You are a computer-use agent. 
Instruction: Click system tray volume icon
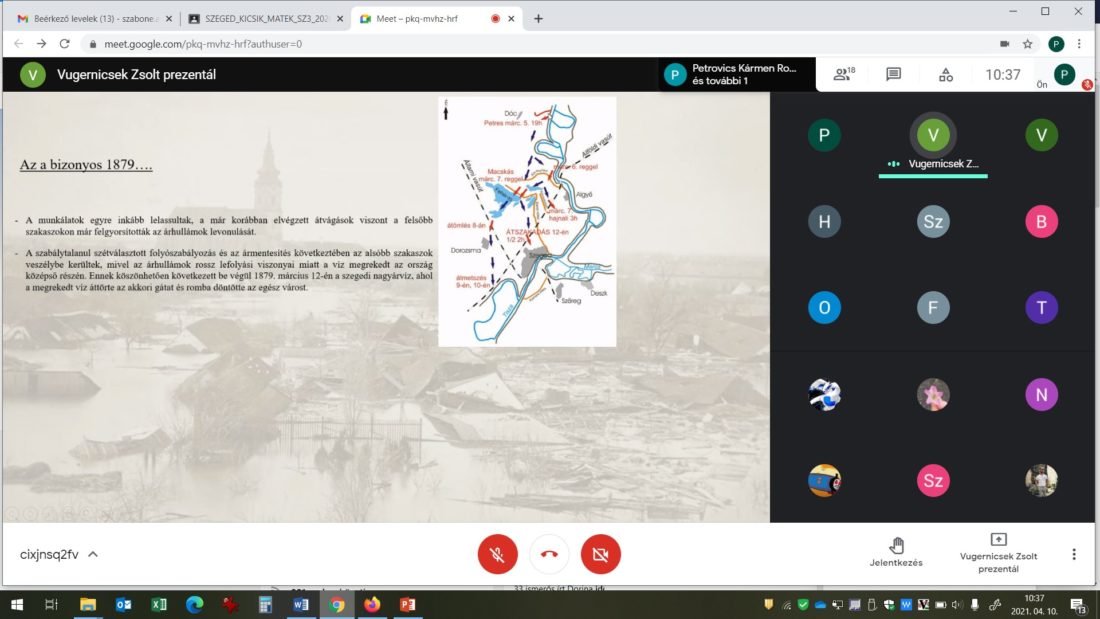coord(957,604)
